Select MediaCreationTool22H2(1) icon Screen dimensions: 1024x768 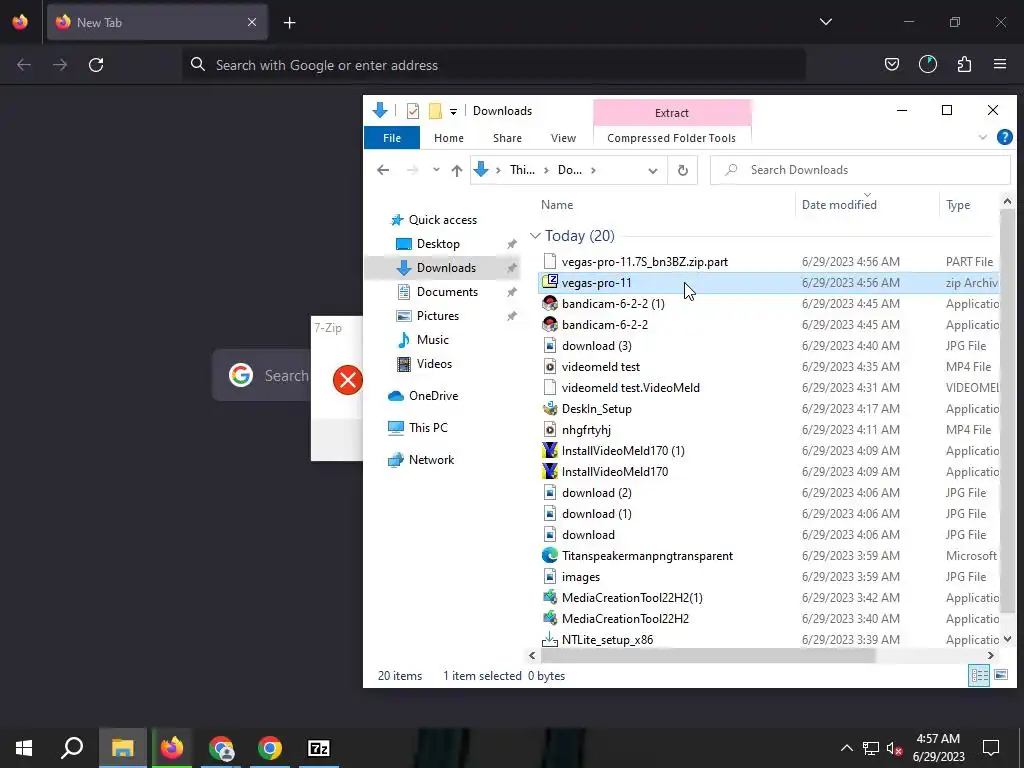tap(550, 598)
